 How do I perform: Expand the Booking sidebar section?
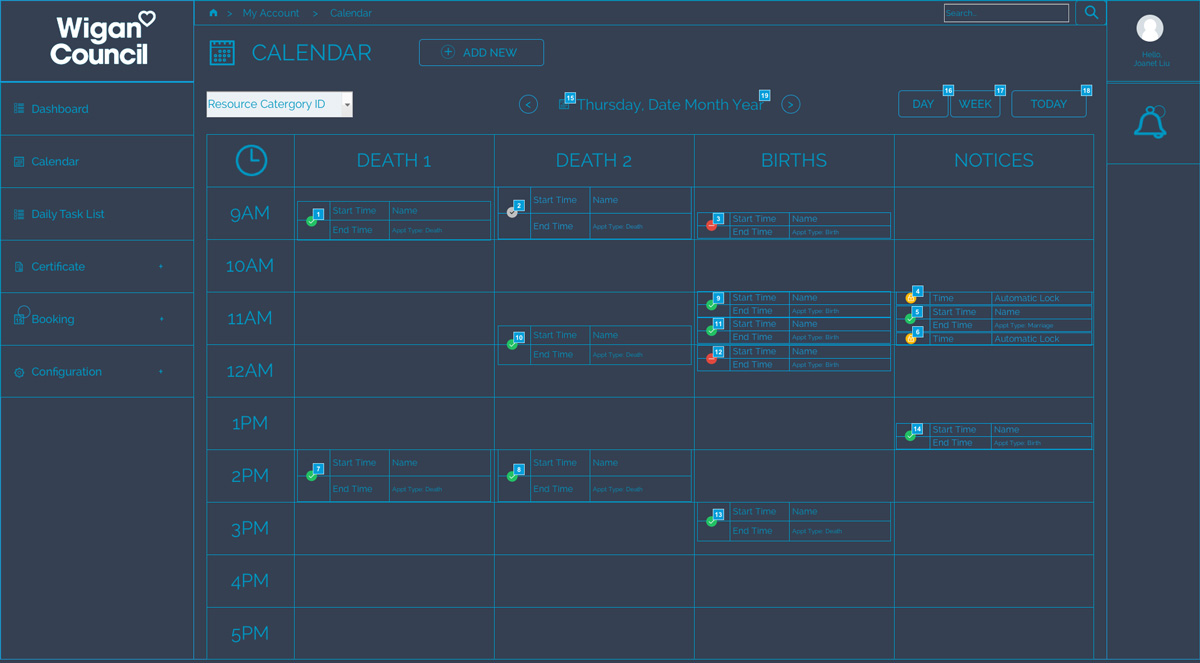pyautogui.click(x=97, y=318)
